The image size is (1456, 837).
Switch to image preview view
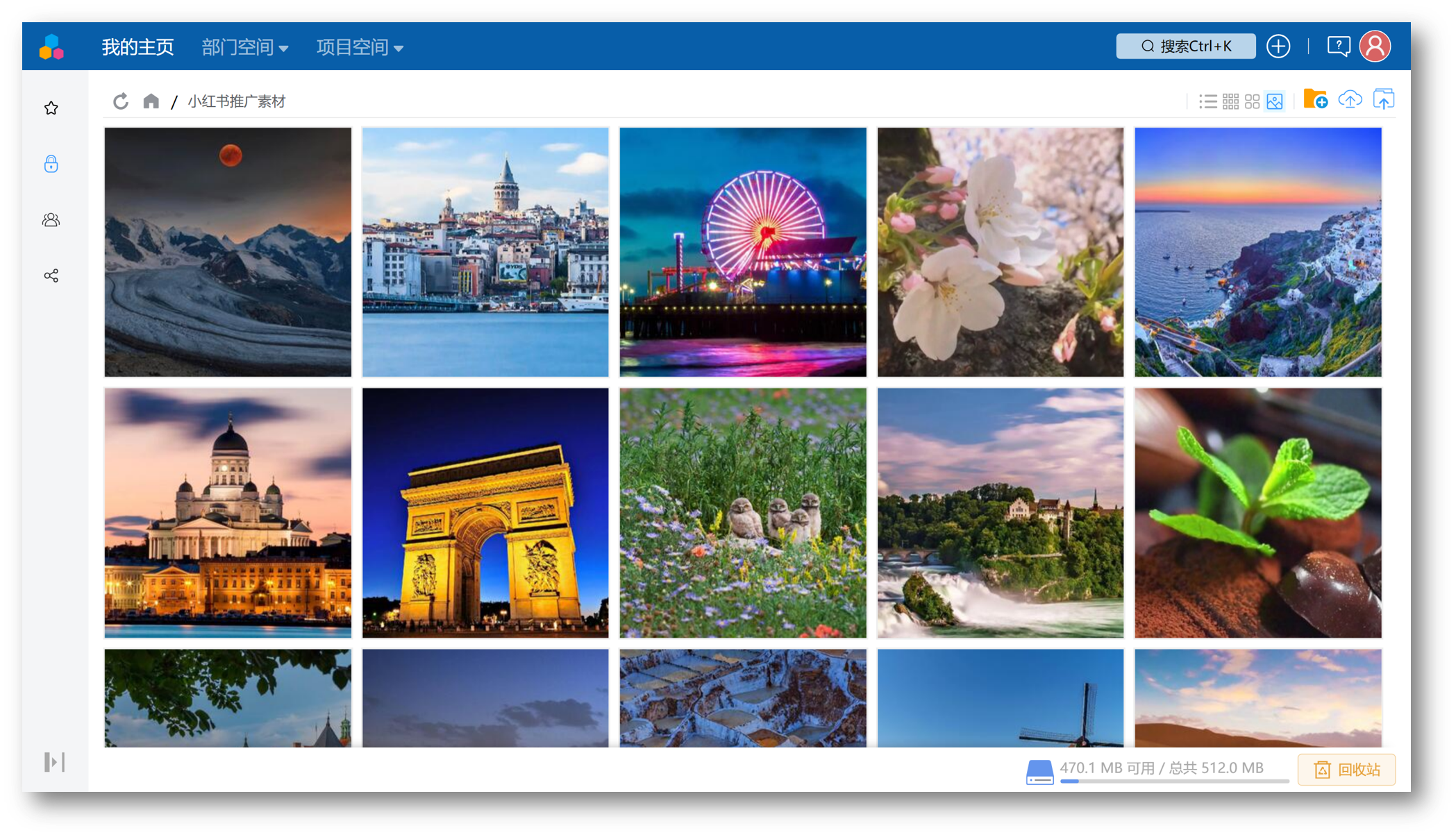point(1275,101)
